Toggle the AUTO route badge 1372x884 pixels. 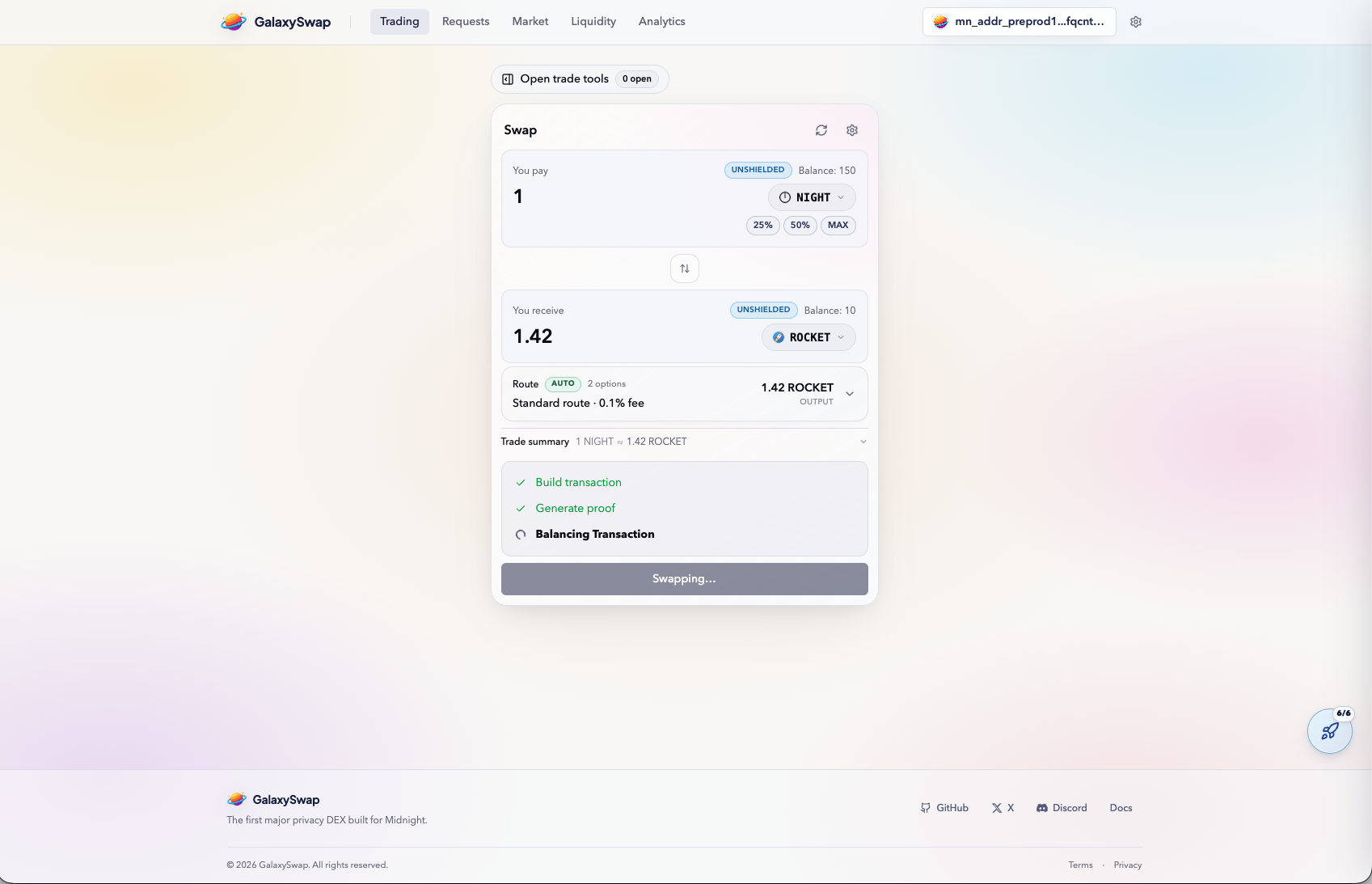(562, 383)
